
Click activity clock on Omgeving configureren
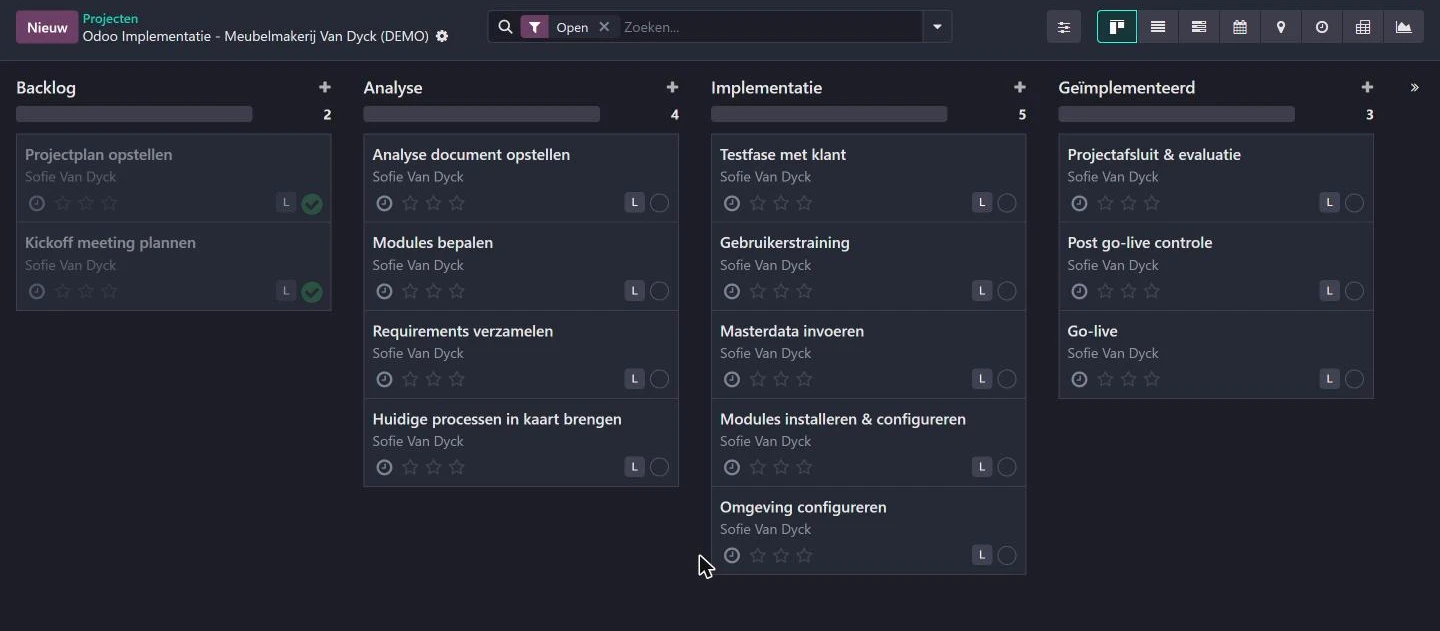coord(732,555)
